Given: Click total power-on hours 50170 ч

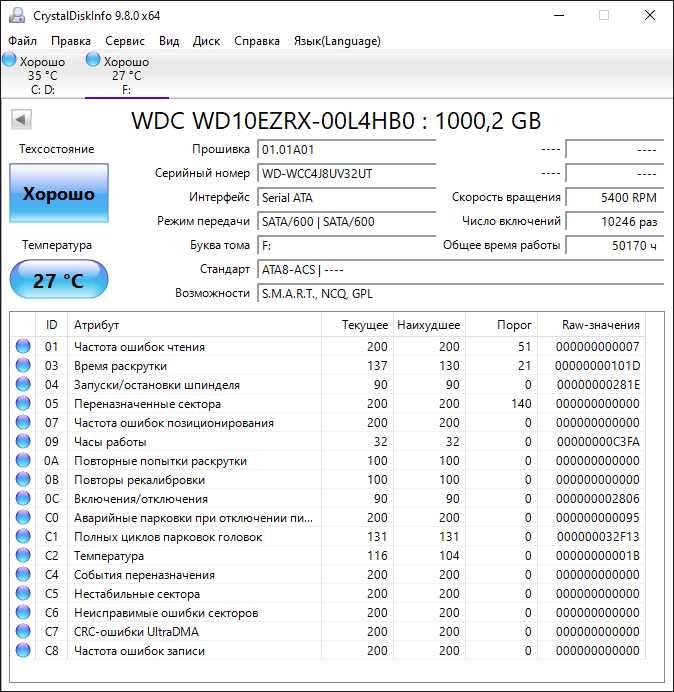Looking at the screenshot, I should 614,245.
